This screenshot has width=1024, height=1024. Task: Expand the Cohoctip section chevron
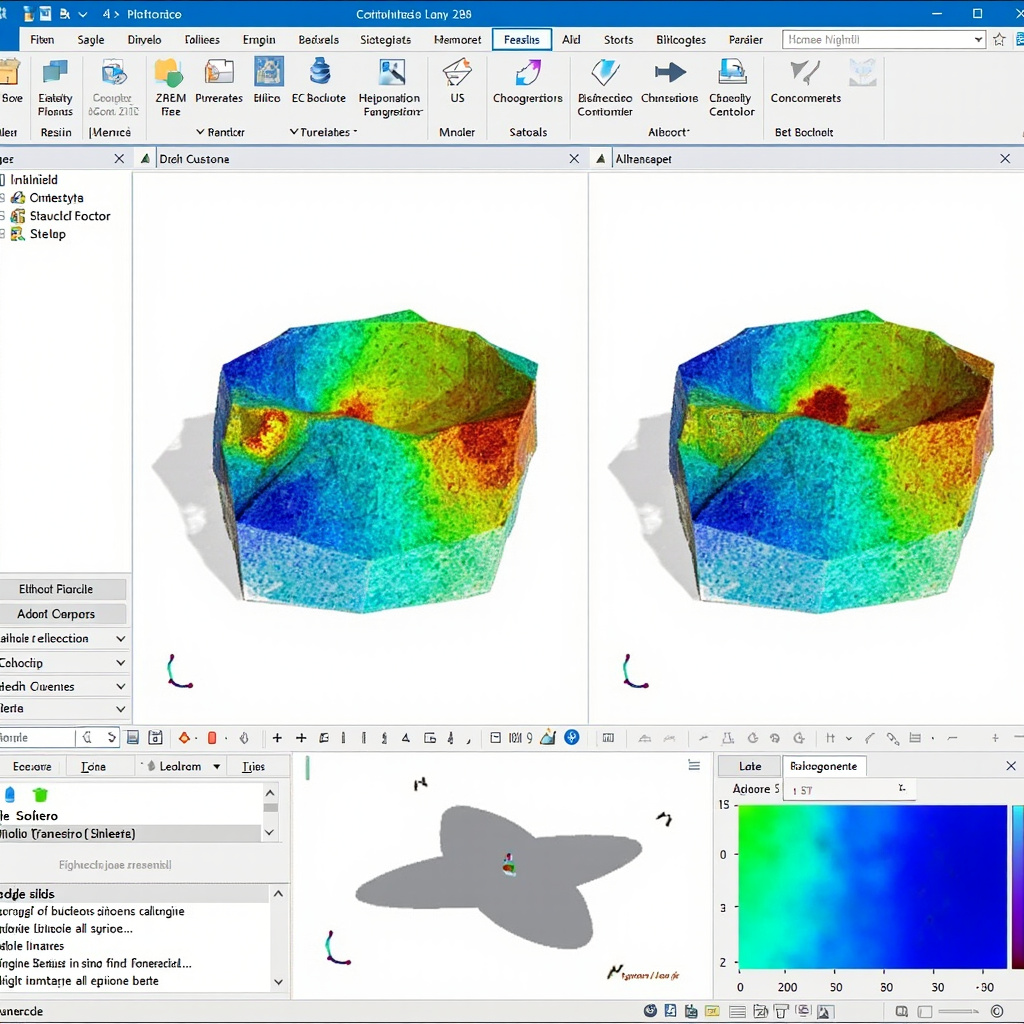click(120, 663)
